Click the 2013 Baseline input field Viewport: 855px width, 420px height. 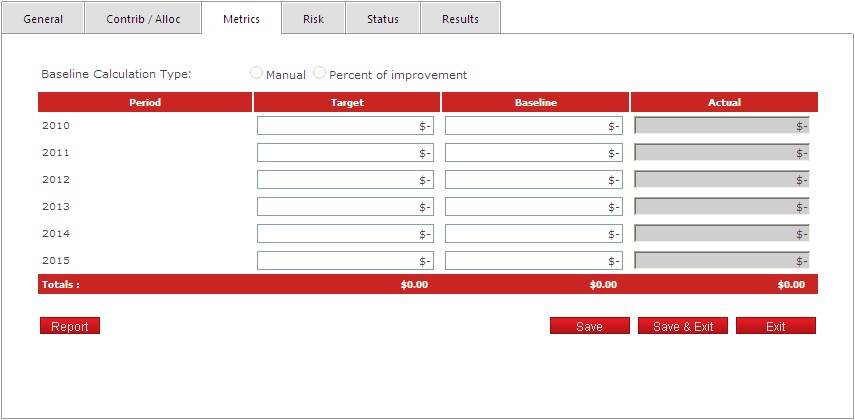pyautogui.click(x=533, y=207)
